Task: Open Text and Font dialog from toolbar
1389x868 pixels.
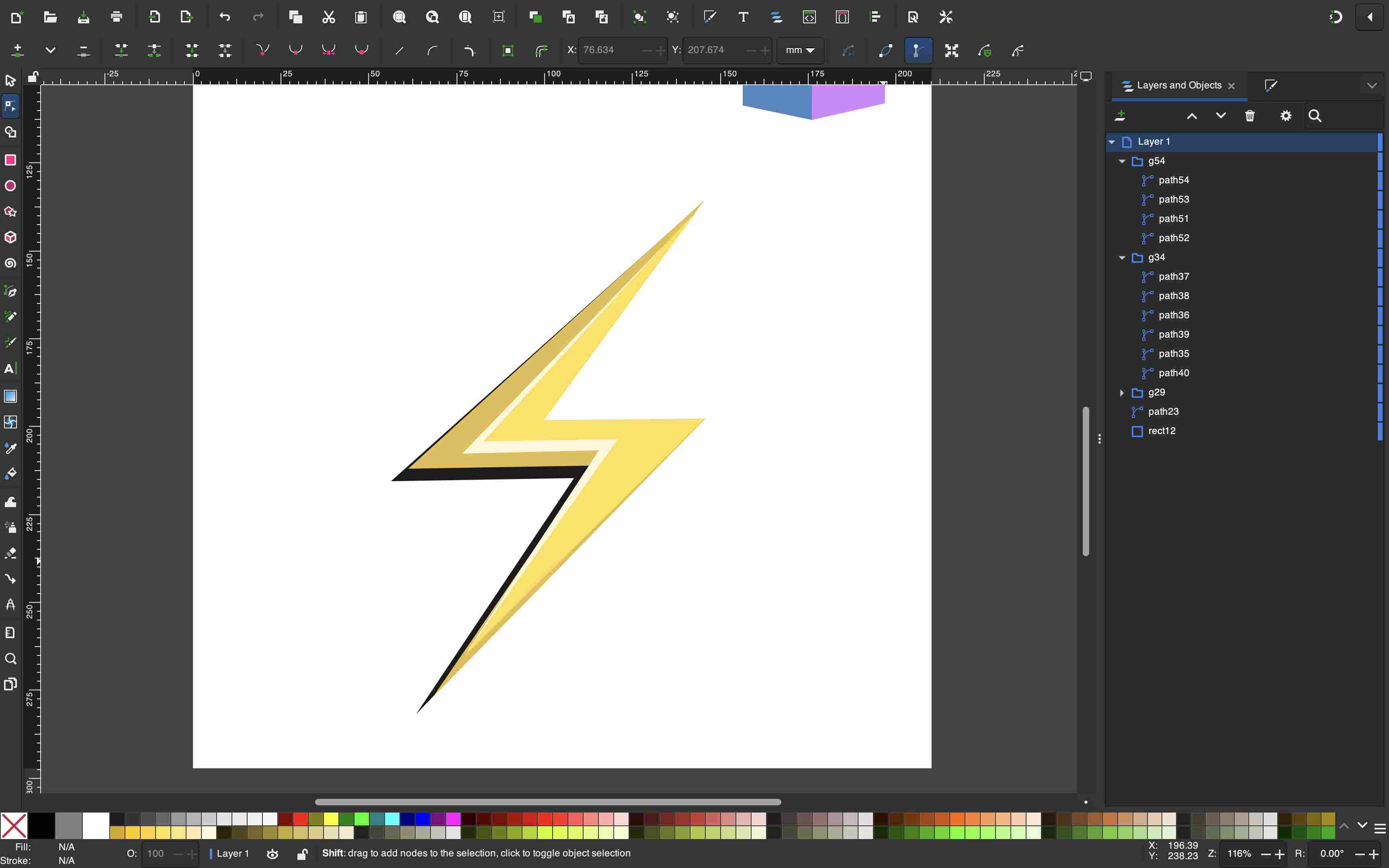Action: 743,17
